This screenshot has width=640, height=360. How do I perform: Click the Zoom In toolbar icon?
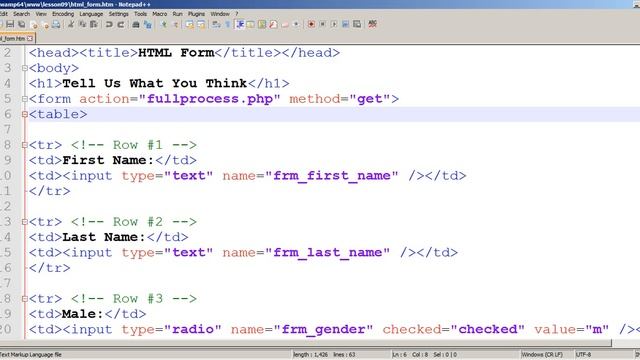point(164,24)
